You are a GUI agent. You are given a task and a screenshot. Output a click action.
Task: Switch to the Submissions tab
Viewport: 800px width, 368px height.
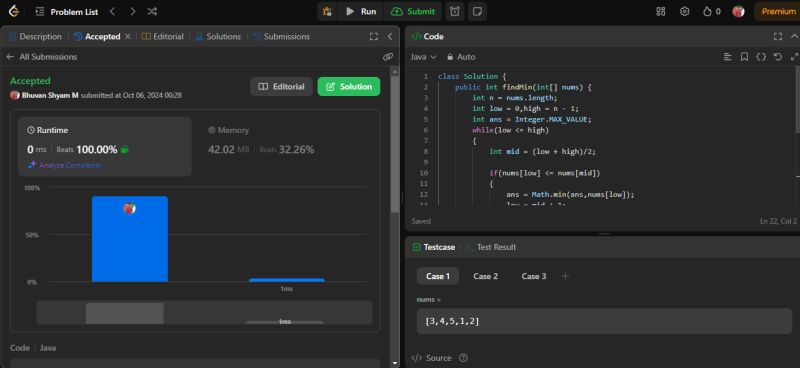[x=282, y=37]
